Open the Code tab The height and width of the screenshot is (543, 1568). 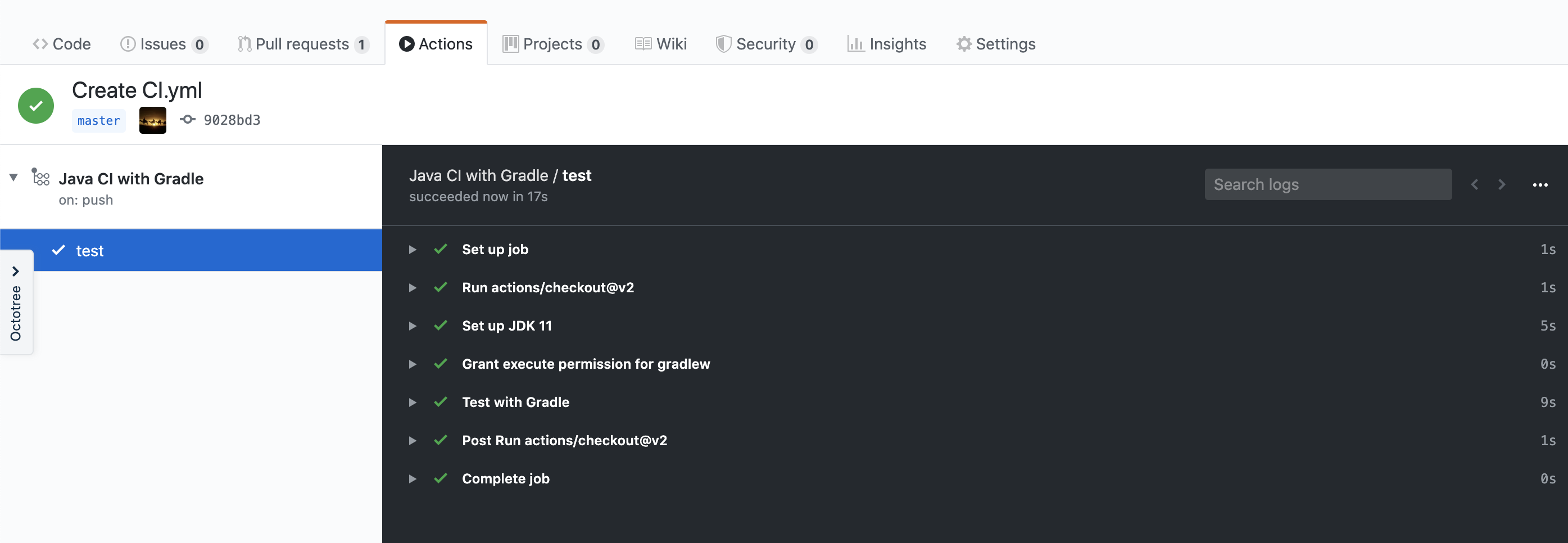pos(61,44)
